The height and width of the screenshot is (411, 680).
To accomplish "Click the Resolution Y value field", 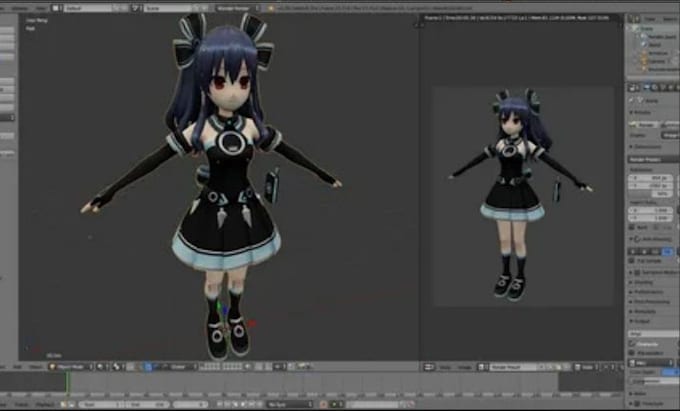I will point(651,186).
